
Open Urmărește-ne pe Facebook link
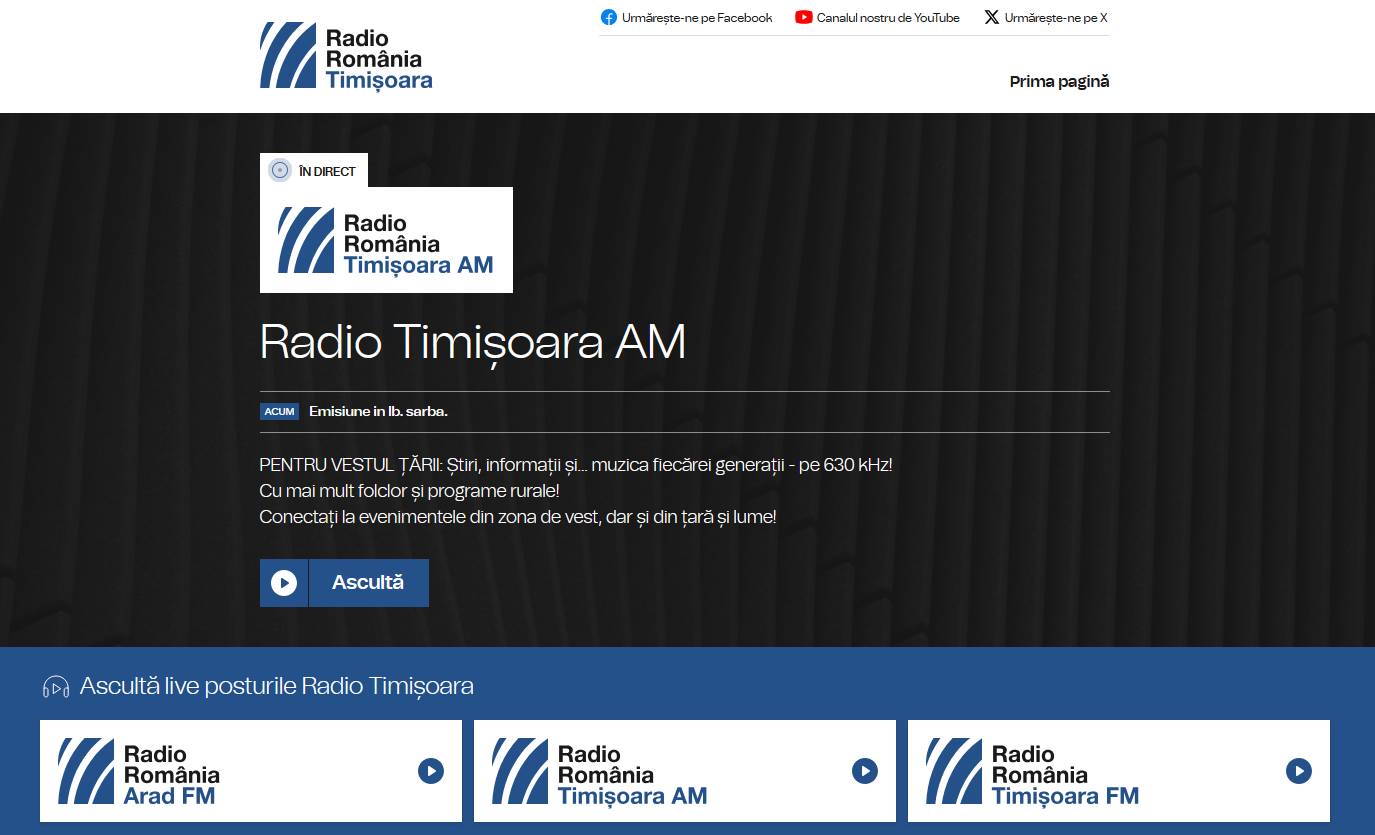696,17
